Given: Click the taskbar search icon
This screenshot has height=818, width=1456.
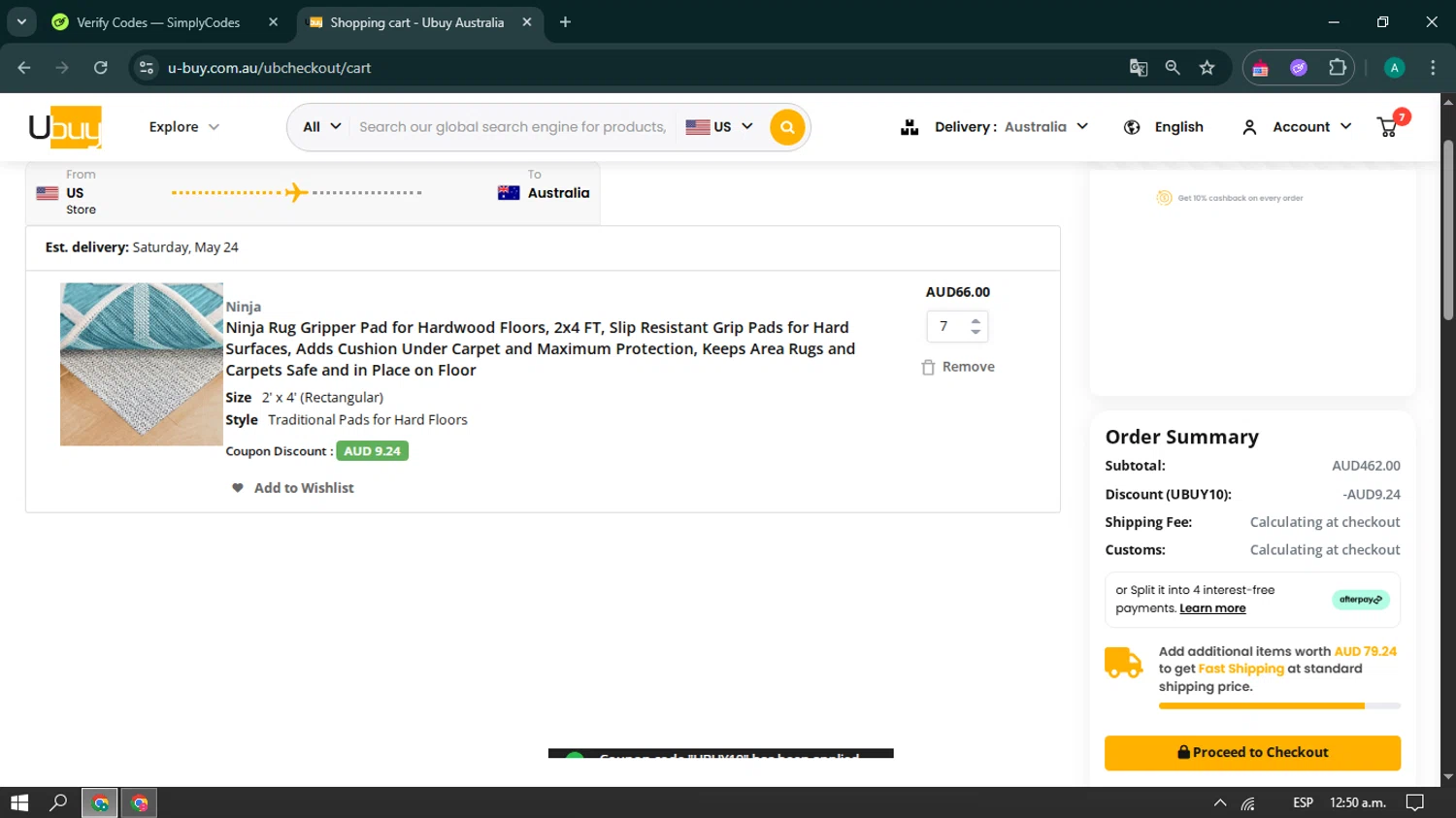Looking at the screenshot, I should tap(58, 802).
